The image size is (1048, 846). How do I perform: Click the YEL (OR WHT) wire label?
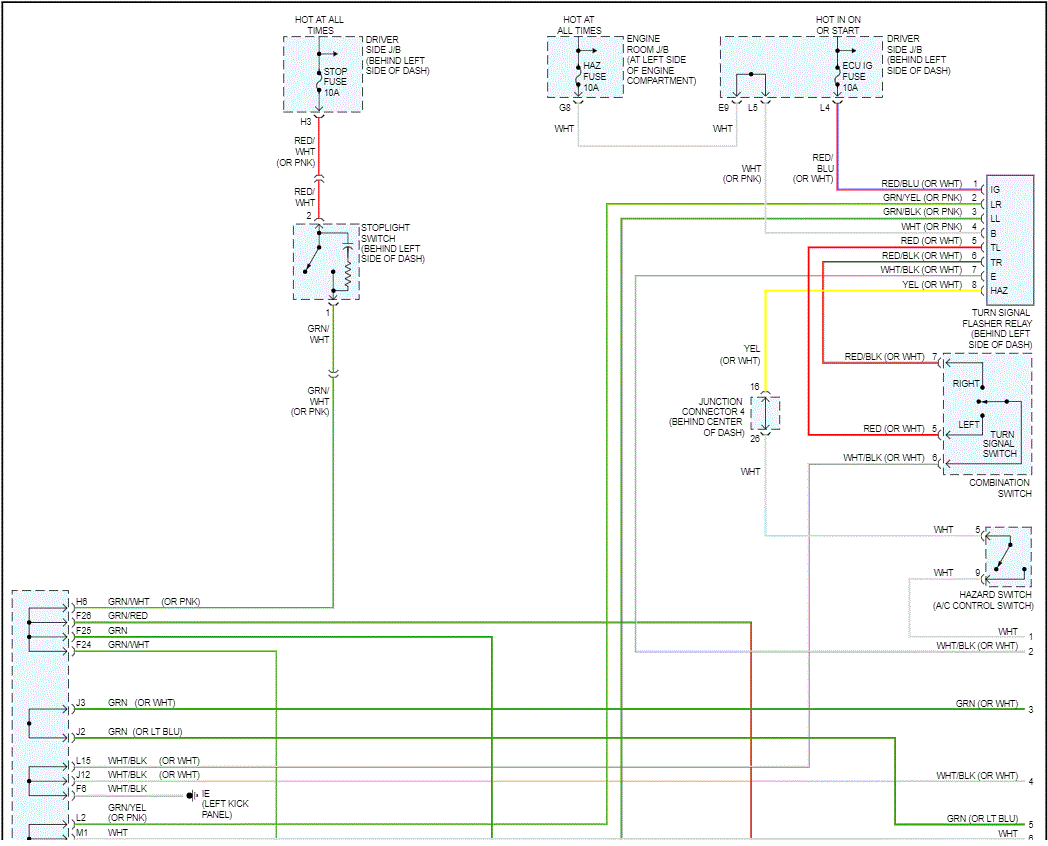(740, 355)
